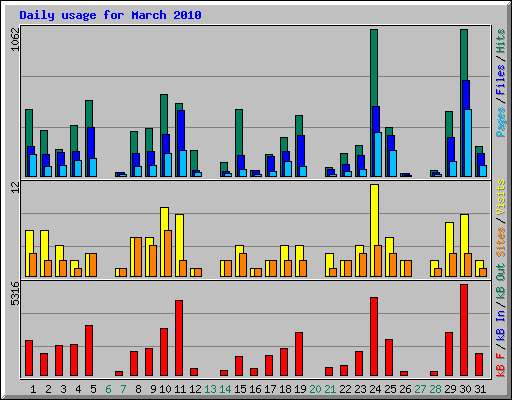Click day 31 on the x-axis
The height and width of the screenshot is (400, 512).
pos(480,389)
